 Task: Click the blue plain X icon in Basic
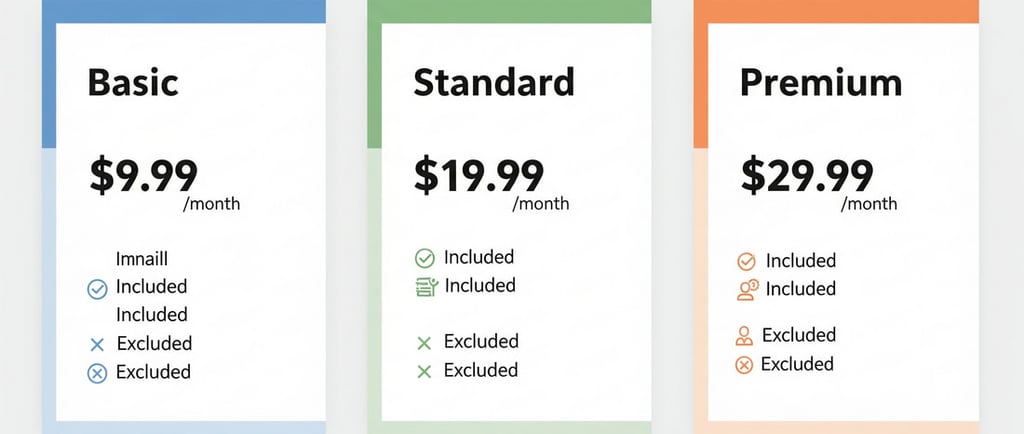(x=97, y=345)
